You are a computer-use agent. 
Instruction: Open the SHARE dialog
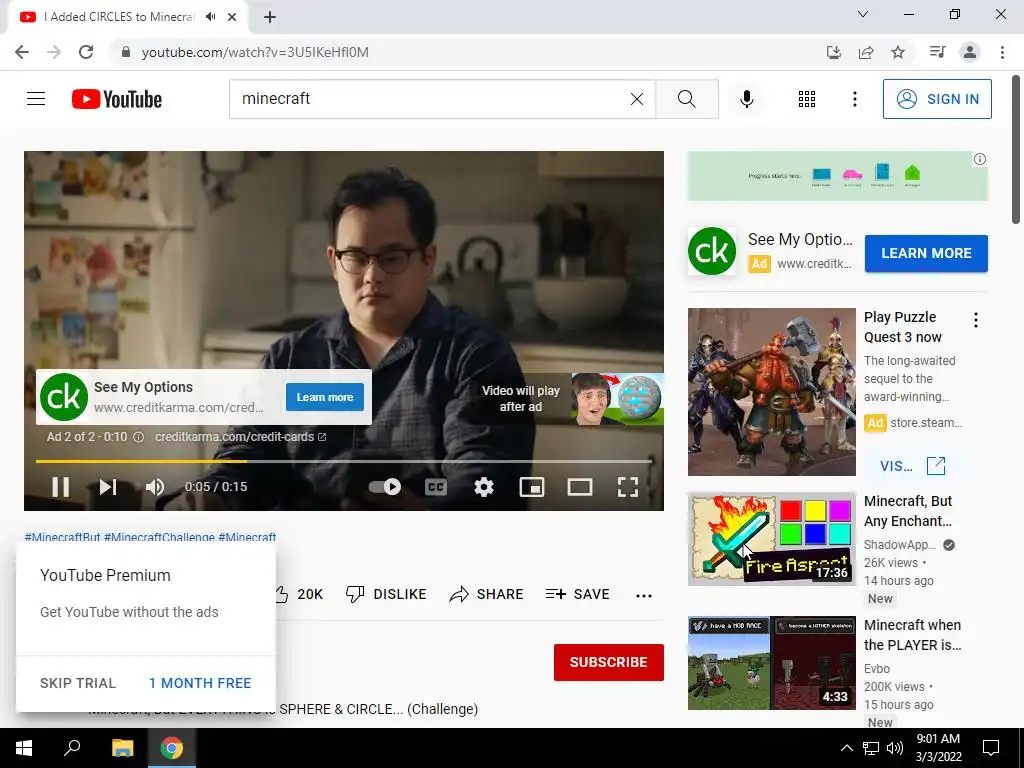pyautogui.click(x=487, y=594)
